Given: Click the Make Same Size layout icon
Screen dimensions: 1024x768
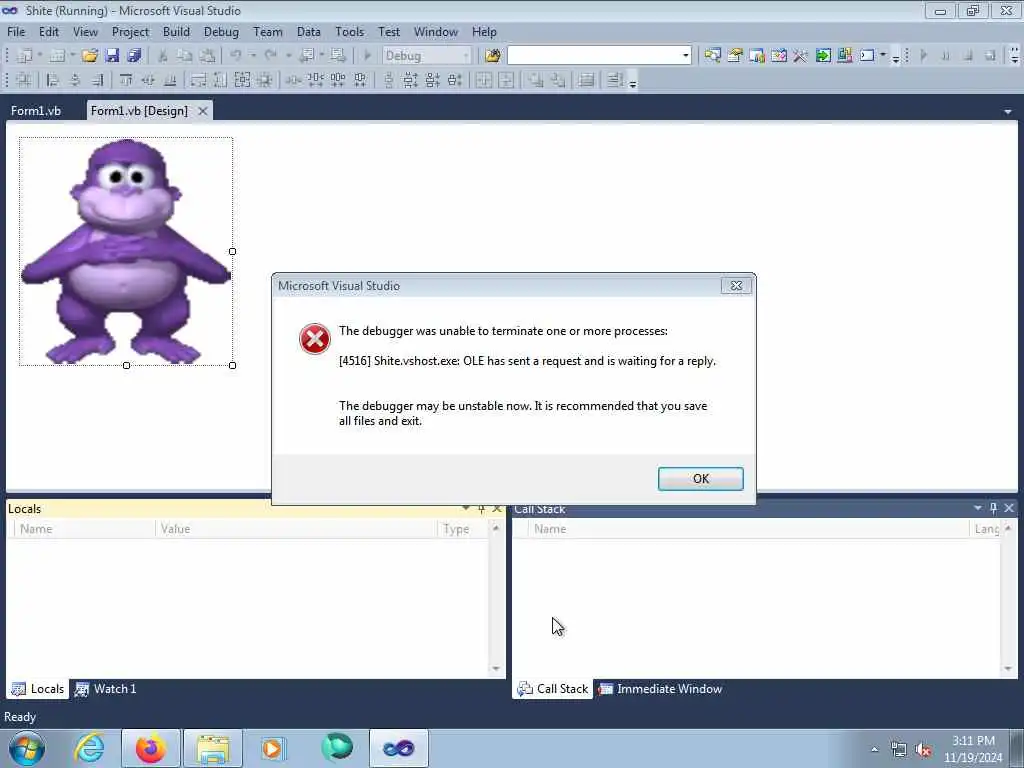Looking at the screenshot, I should point(242,80).
